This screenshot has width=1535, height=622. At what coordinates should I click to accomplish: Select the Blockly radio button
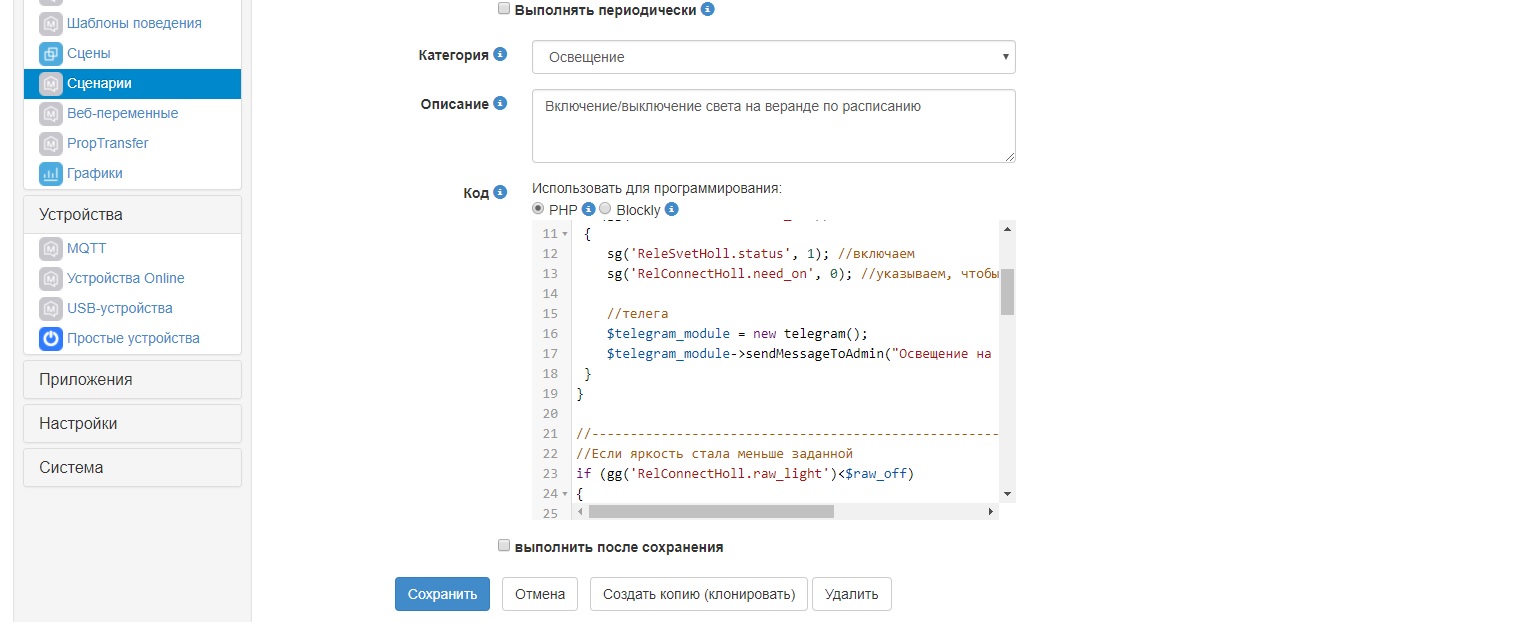coord(605,210)
